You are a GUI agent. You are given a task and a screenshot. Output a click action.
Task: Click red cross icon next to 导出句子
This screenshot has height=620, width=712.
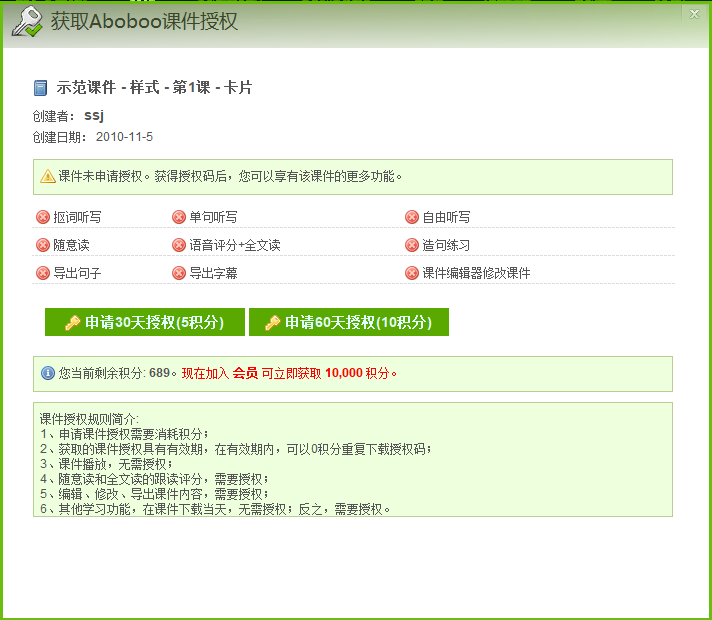[43, 273]
